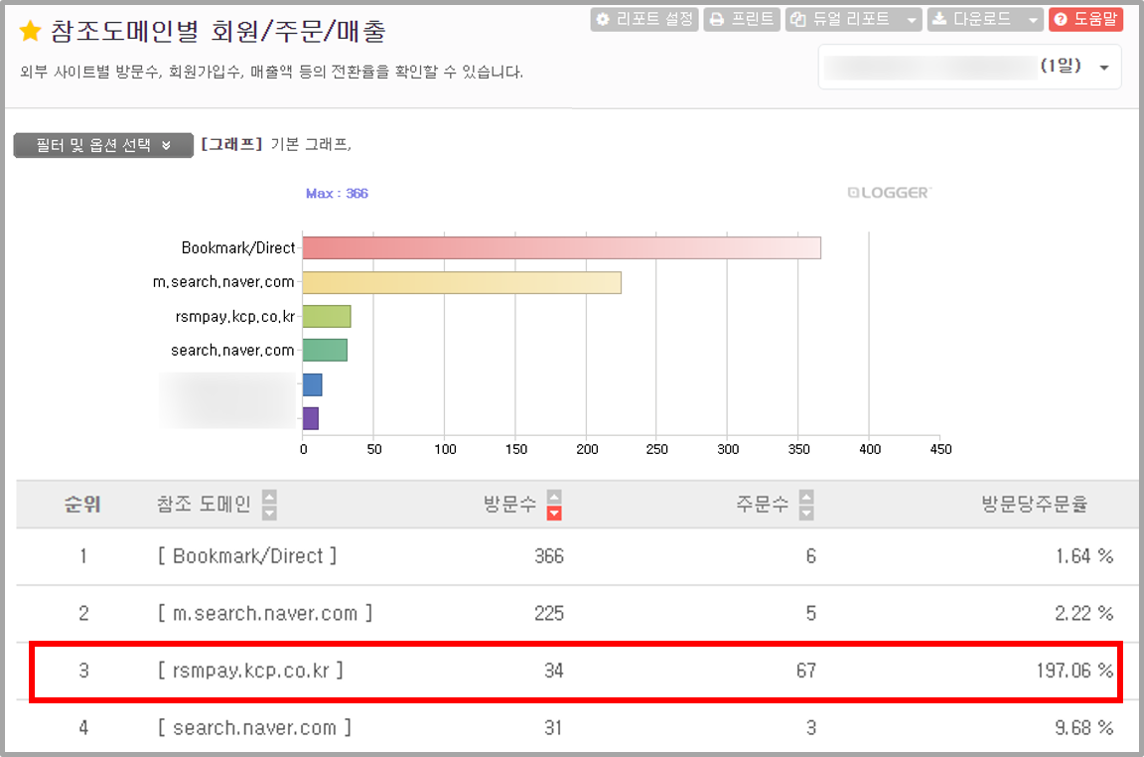This screenshot has height=757, width=1144.
Task: Click visit count 366 in the table
Action: click(549, 556)
